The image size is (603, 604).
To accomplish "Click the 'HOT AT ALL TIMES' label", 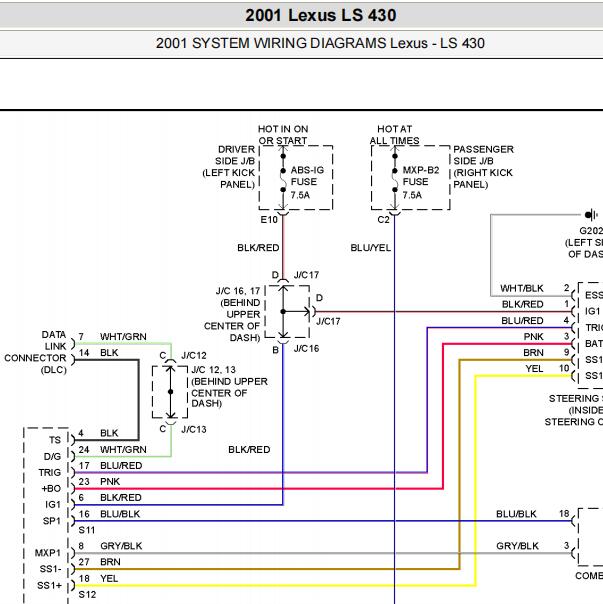I will point(394,135).
